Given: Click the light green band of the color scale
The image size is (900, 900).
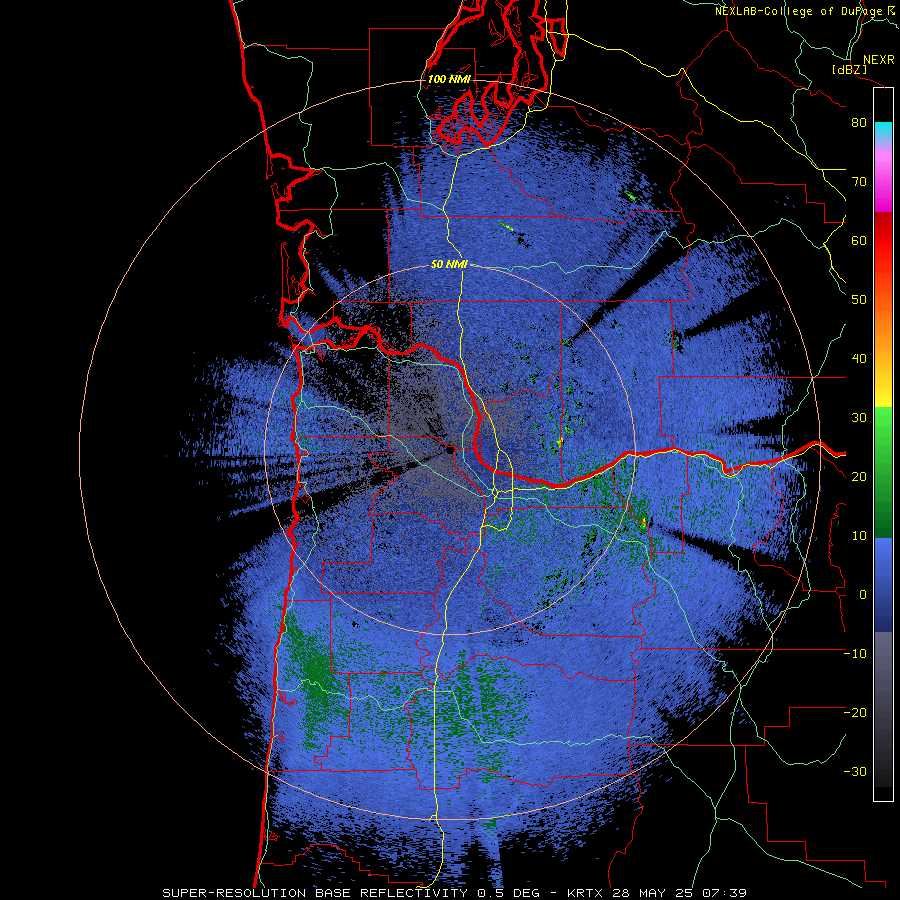Looking at the screenshot, I should tap(883, 436).
